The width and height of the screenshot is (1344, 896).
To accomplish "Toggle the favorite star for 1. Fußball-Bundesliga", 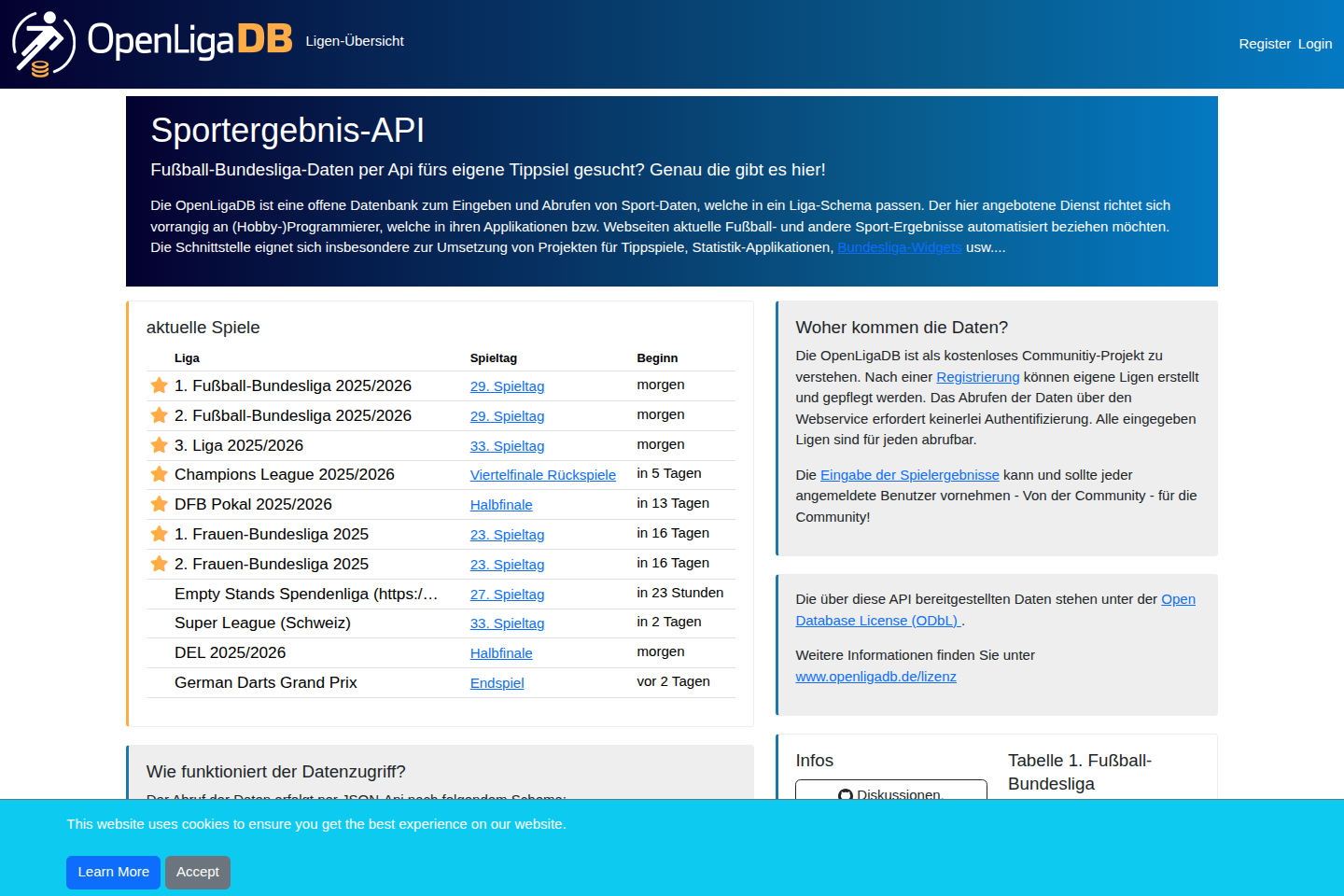I will coord(158,385).
